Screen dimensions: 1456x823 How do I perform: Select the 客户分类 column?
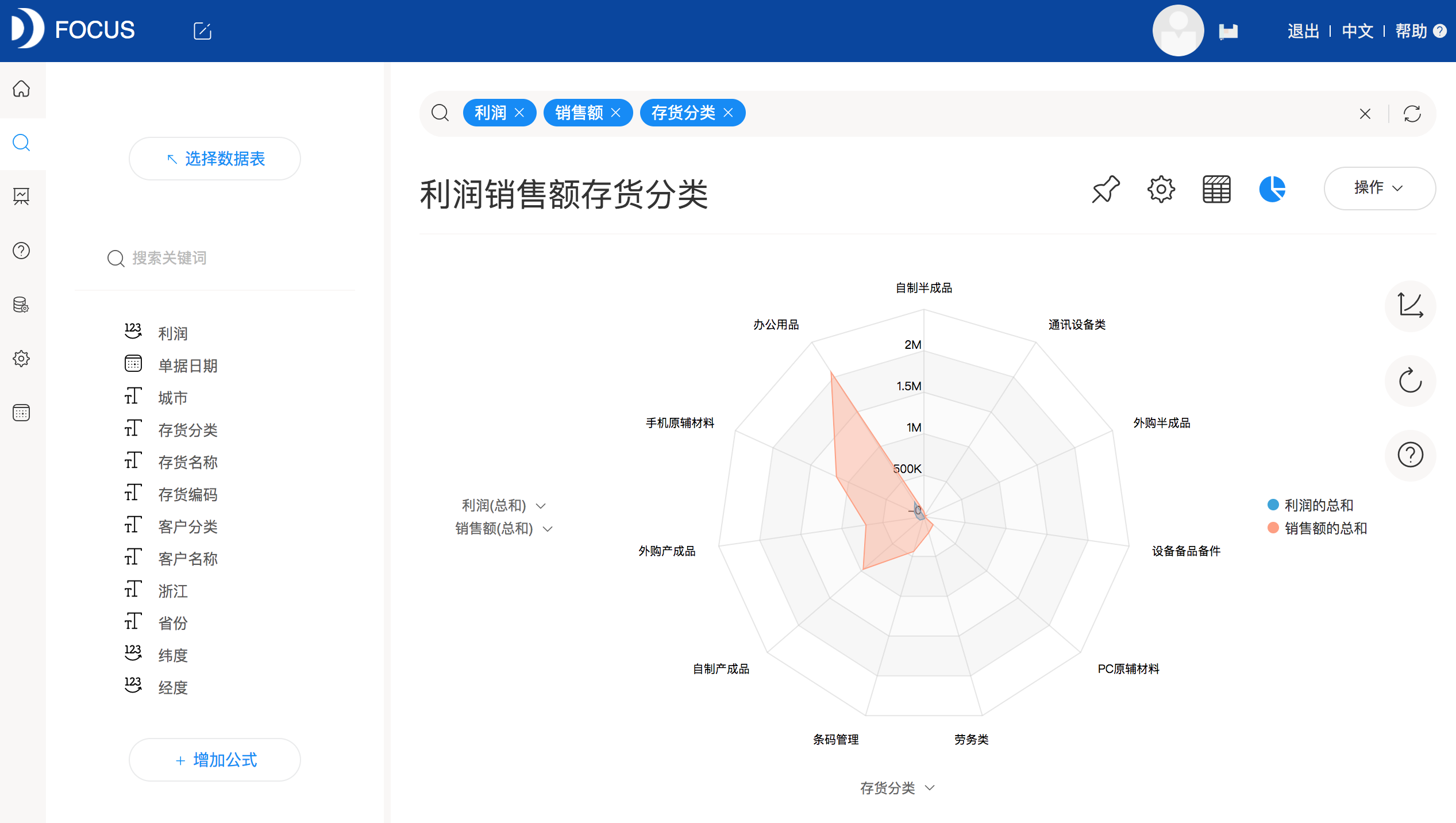pyautogui.click(x=188, y=526)
